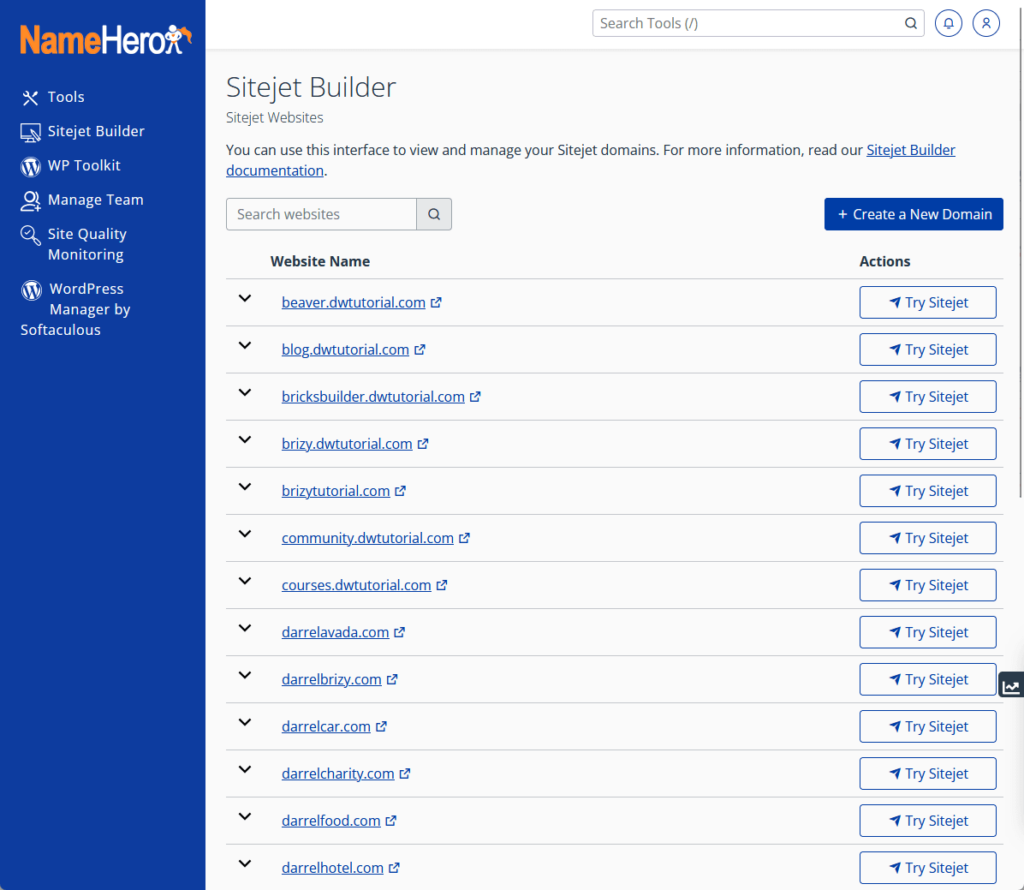Open the darrelbrizy.com link
This screenshot has height=890, width=1024.
coord(332,679)
